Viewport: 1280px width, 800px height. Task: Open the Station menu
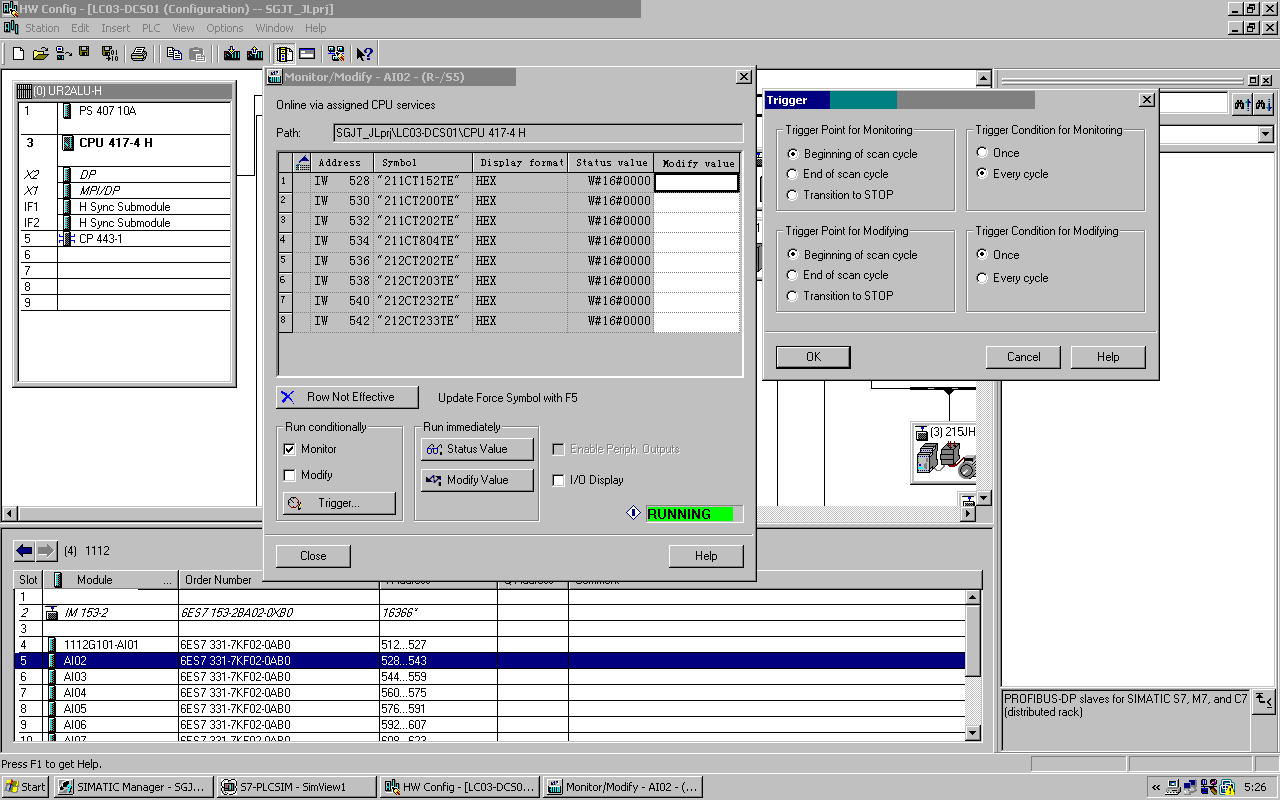click(42, 28)
